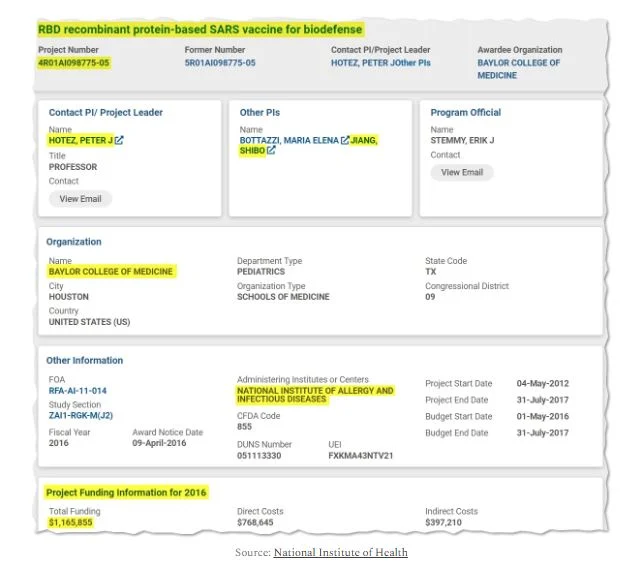Select state code TX

(x=431, y=272)
